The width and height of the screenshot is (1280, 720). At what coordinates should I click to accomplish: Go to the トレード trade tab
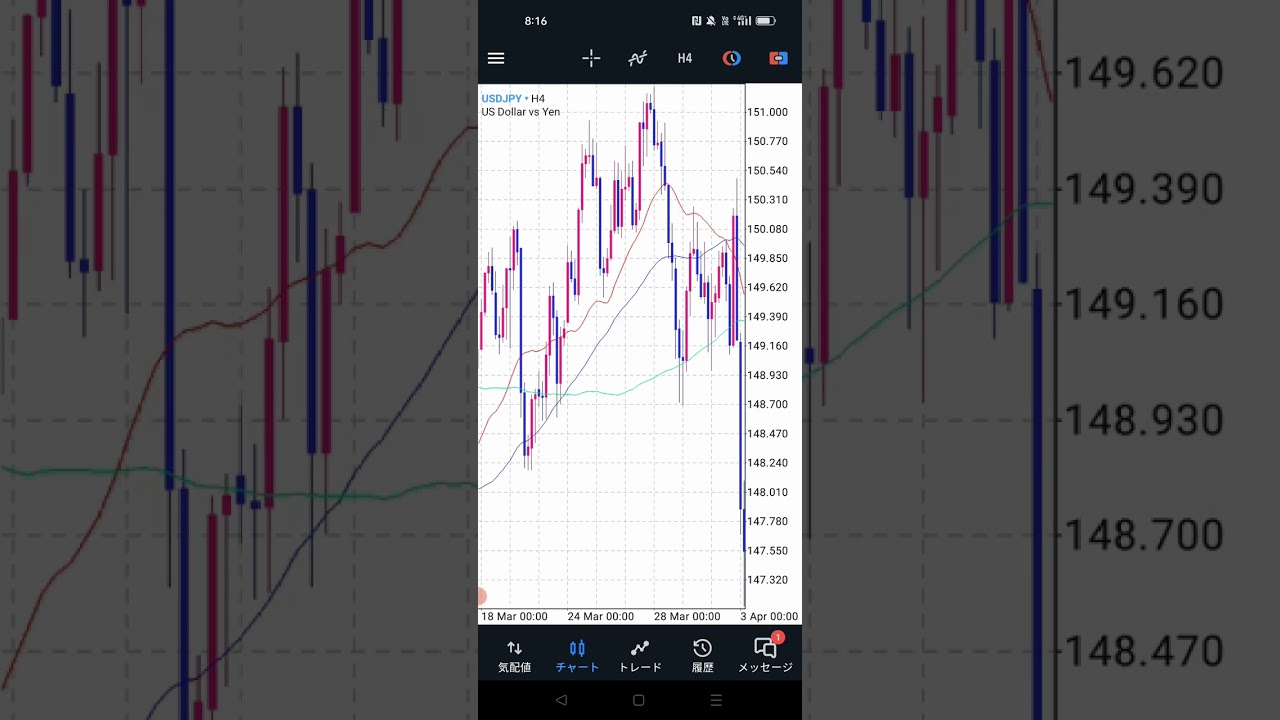(x=640, y=656)
